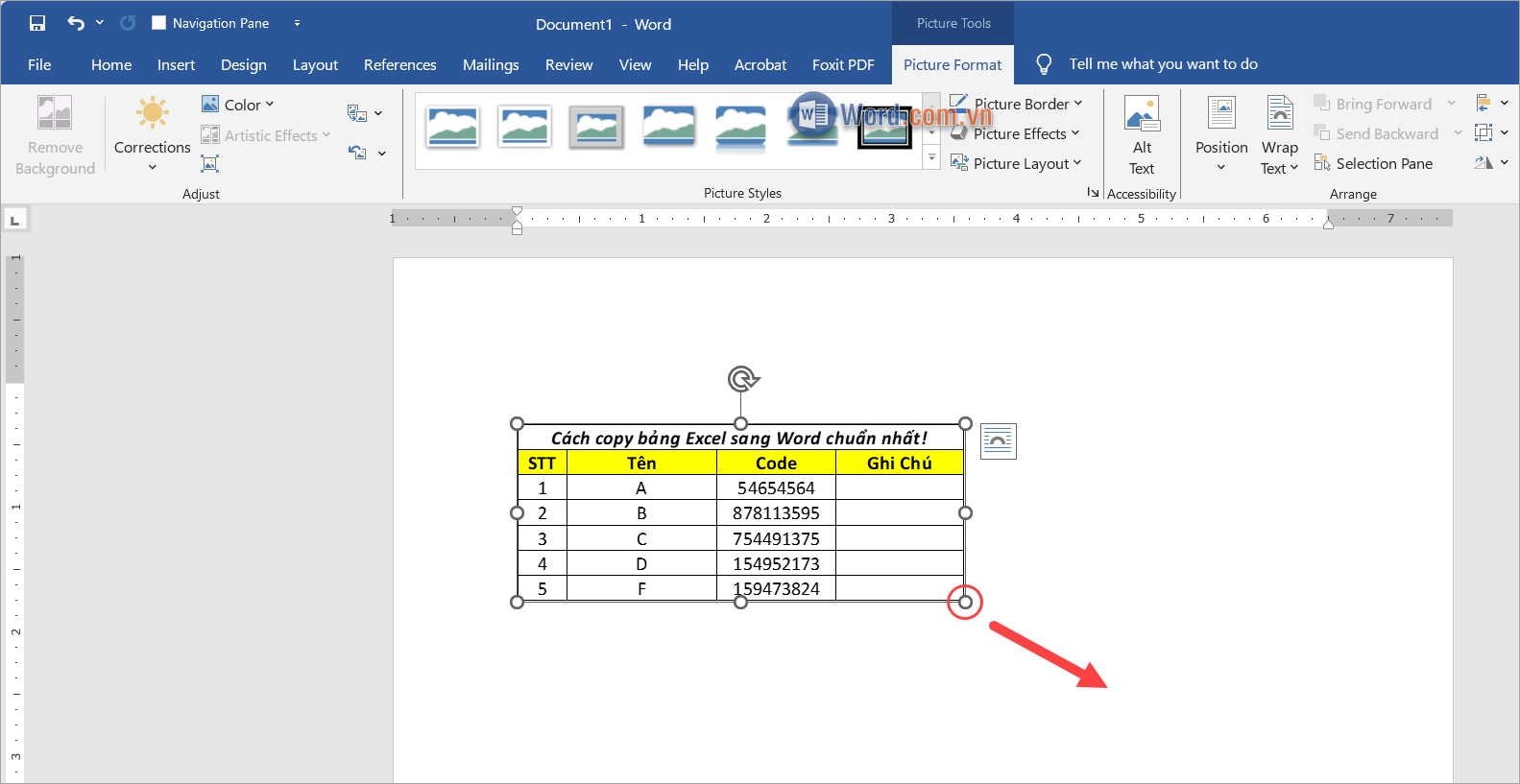Click the right indent marker on the ruler

[x=1328, y=223]
